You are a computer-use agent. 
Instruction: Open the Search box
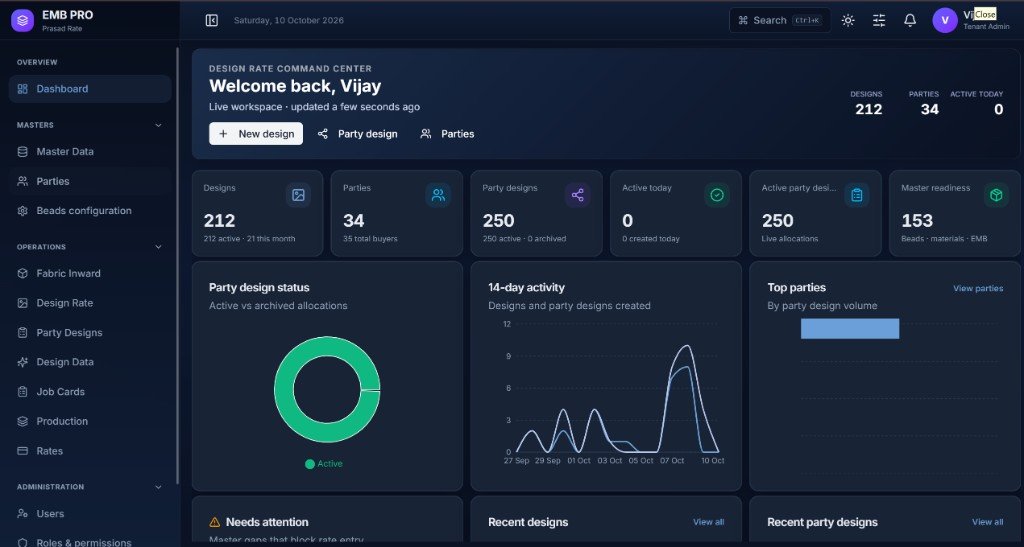[780, 20]
